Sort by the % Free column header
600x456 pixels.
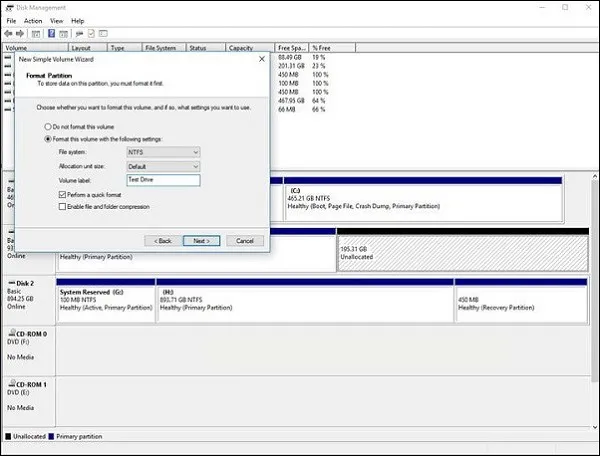(x=333, y=48)
